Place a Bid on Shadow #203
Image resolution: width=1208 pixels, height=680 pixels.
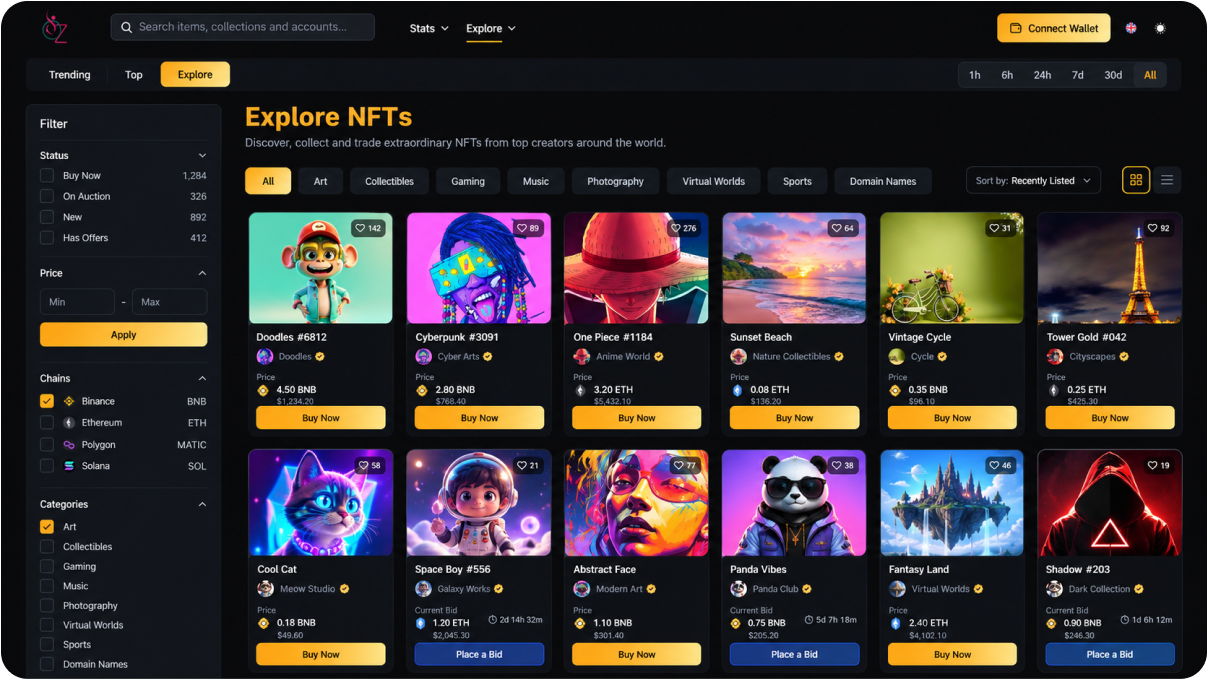(1110, 654)
